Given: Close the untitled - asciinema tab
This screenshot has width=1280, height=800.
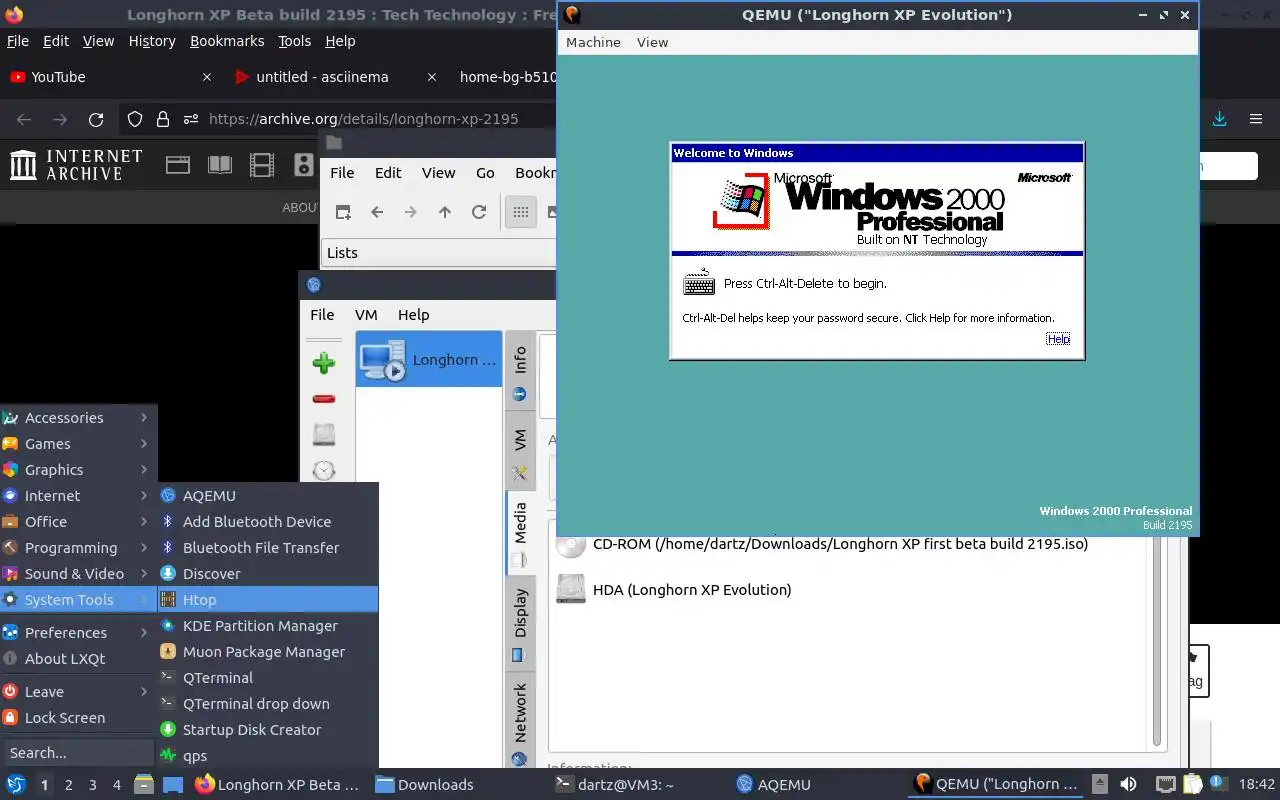Looking at the screenshot, I should (x=432, y=77).
